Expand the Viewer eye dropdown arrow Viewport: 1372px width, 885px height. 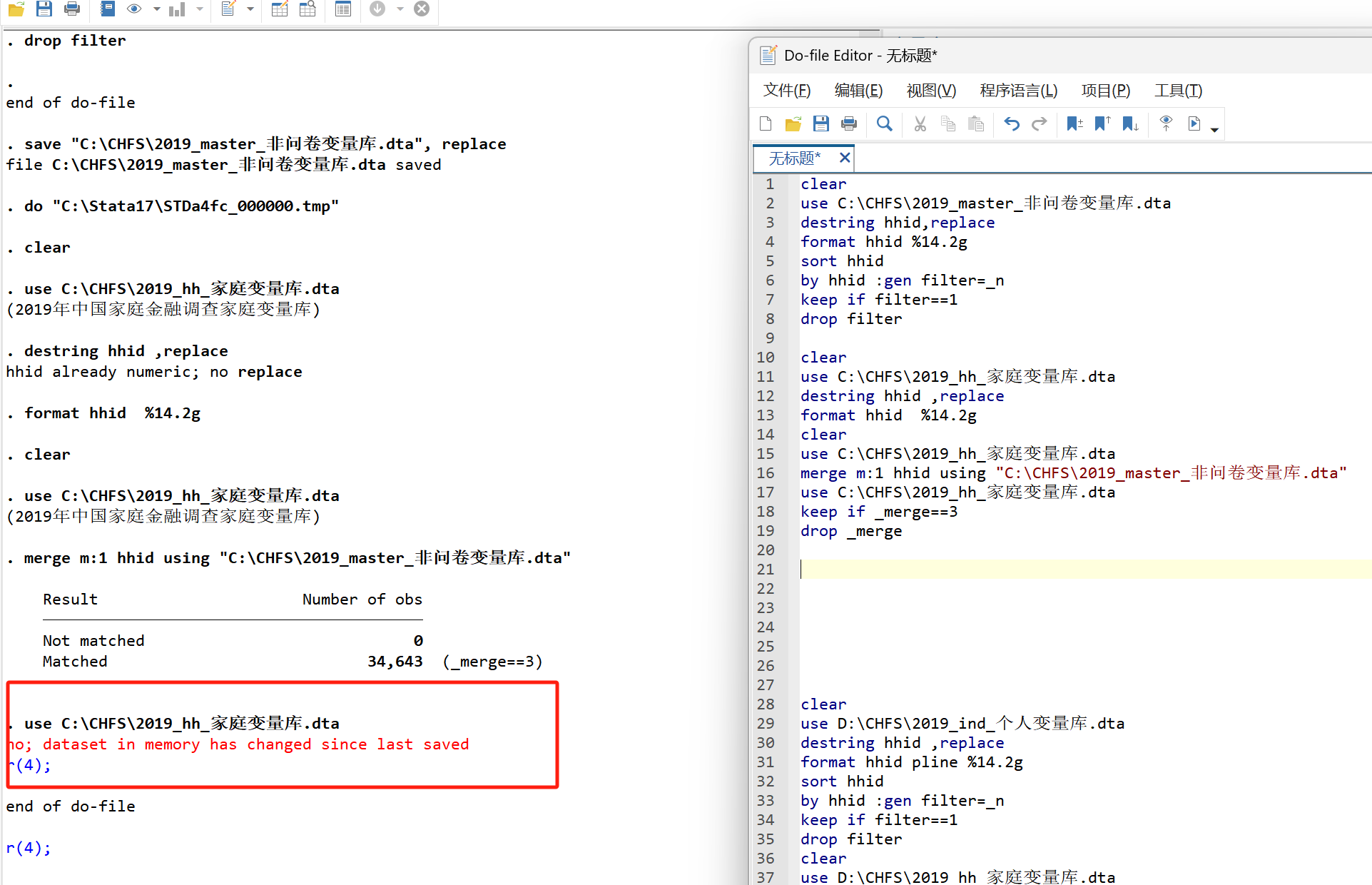[x=156, y=9]
